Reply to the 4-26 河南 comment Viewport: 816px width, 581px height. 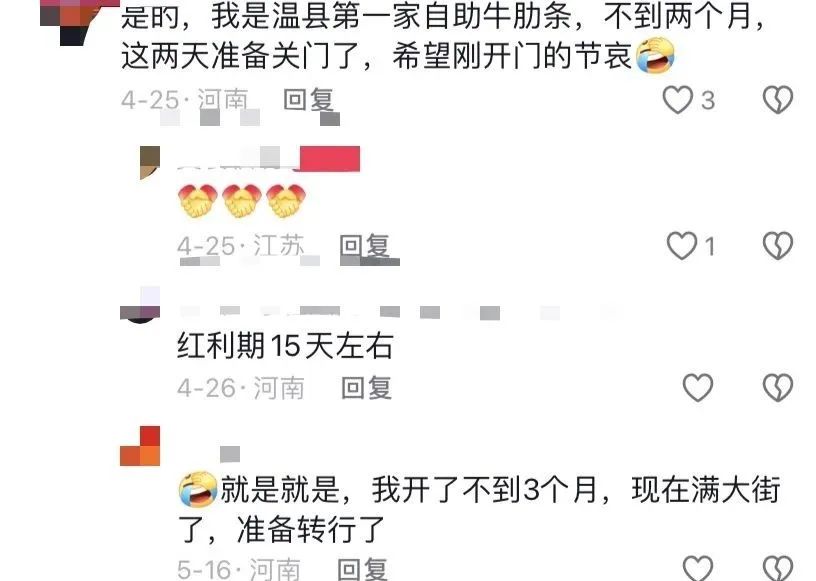point(366,388)
